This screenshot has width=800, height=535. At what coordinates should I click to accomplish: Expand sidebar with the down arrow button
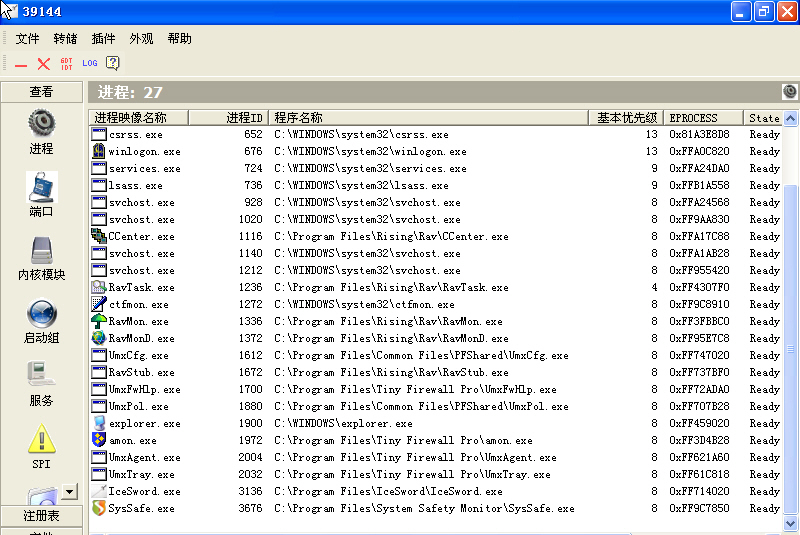69,492
